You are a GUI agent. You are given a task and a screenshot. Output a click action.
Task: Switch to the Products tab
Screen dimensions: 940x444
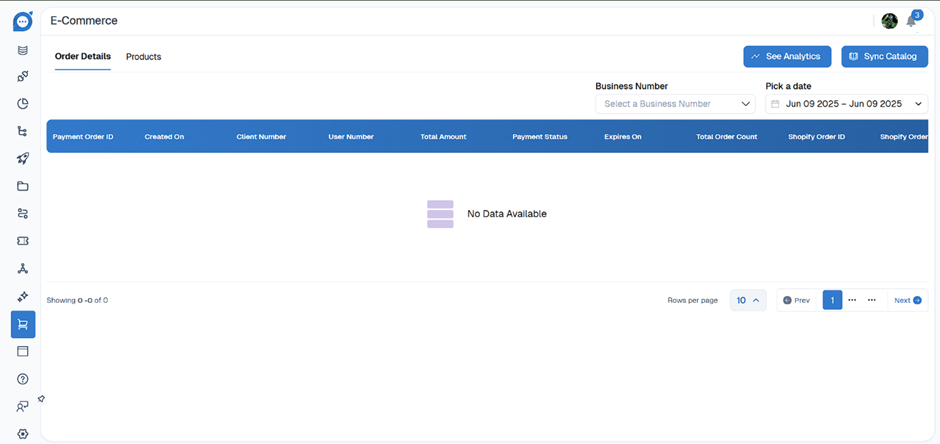click(143, 57)
